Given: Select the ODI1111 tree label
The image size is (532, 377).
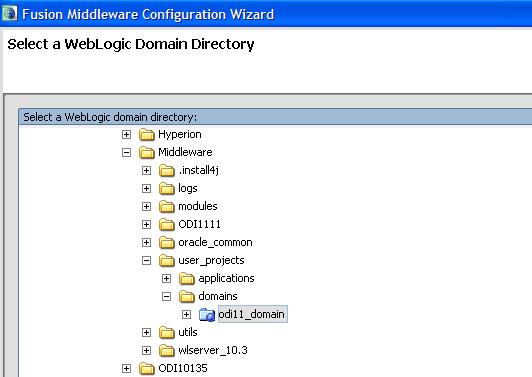Looking at the screenshot, I should [x=200, y=224].
